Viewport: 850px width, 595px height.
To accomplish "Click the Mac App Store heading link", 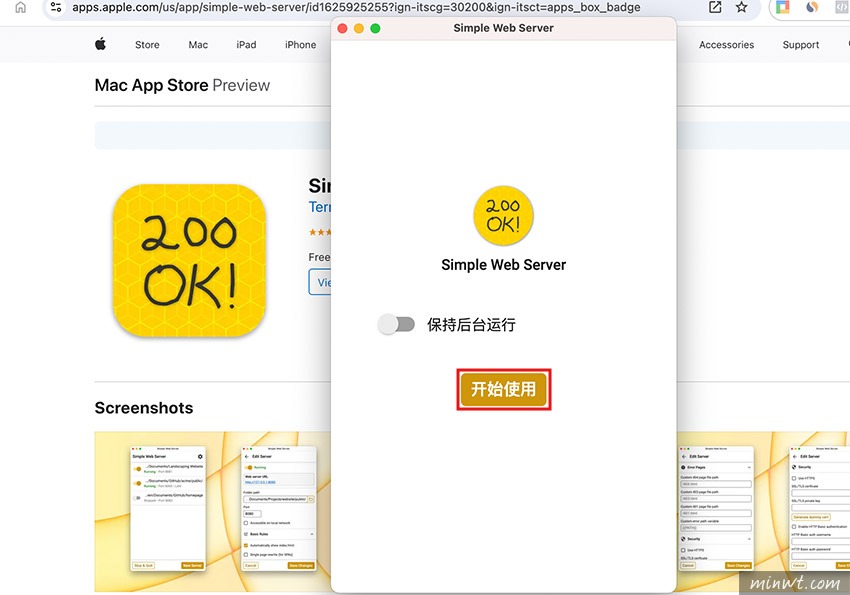I will pos(151,85).
